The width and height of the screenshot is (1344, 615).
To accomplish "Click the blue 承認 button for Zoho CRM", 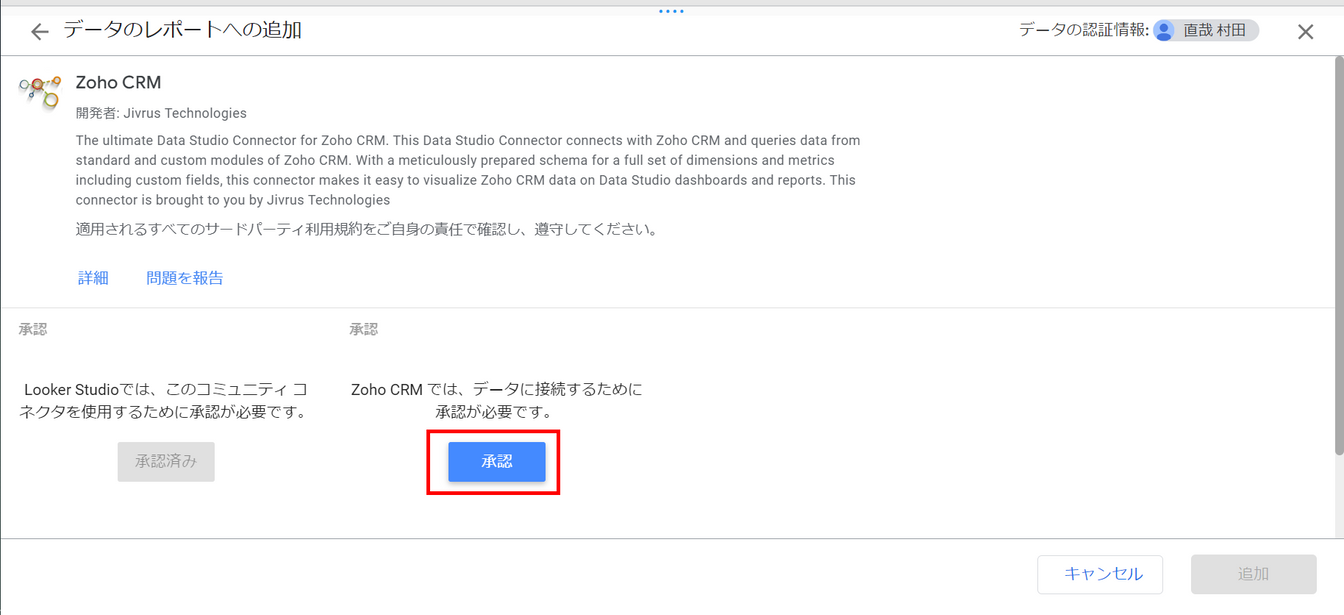I will point(497,462).
